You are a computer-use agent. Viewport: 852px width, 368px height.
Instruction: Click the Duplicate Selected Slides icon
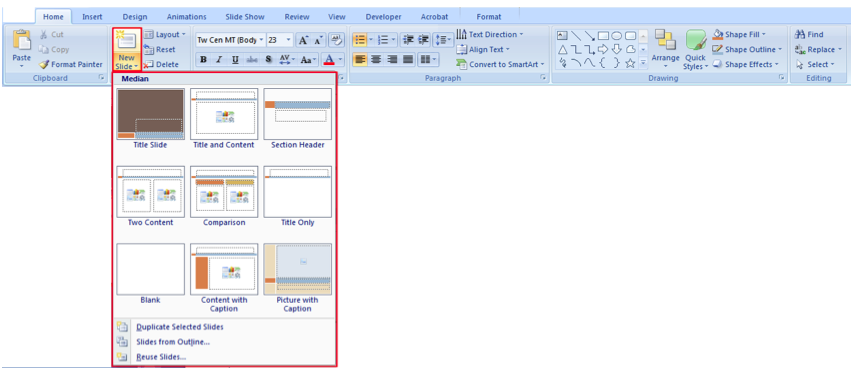(x=123, y=327)
